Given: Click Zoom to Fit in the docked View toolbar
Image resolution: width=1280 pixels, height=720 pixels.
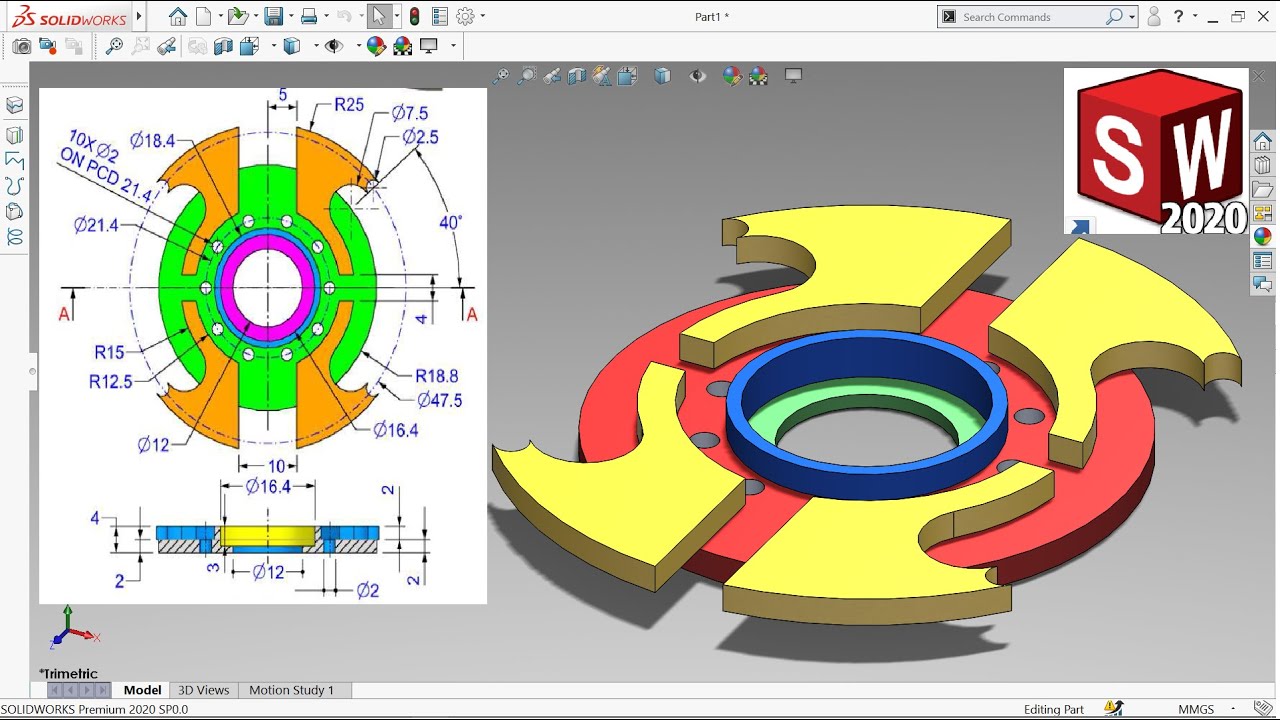Looking at the screenshot, I should tap(114, 45).
